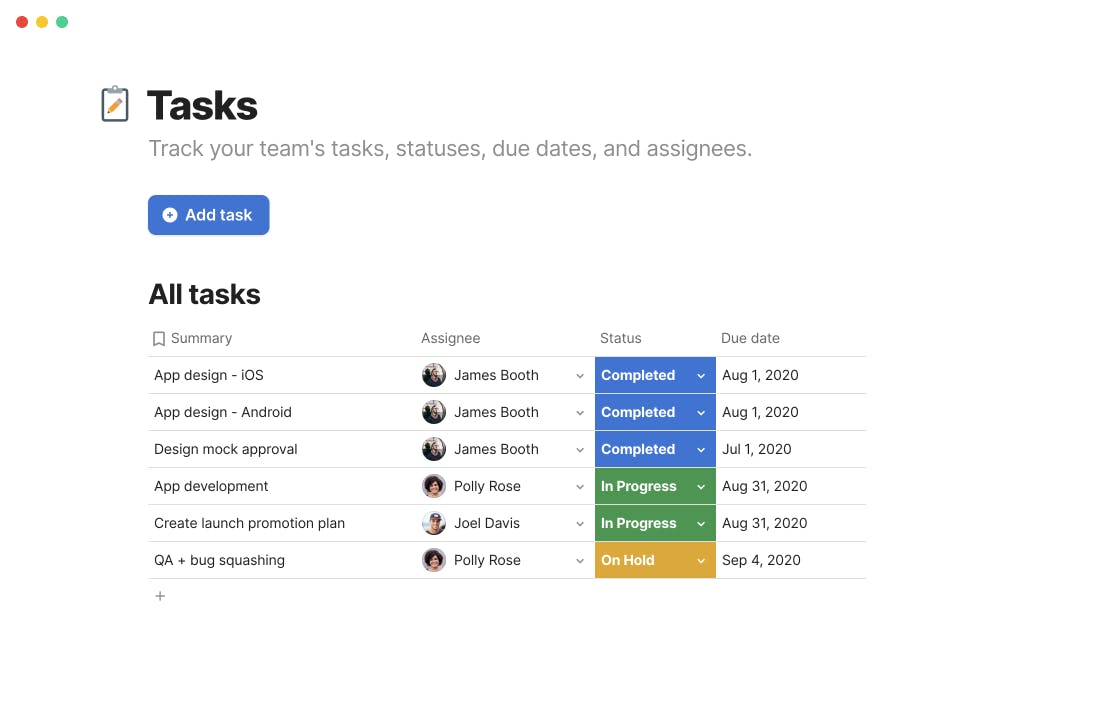Click the clipboard icon beside the Tasks title
This screenshot has width=1096, height=720.
pyautogui.click(x=115, y=103)
